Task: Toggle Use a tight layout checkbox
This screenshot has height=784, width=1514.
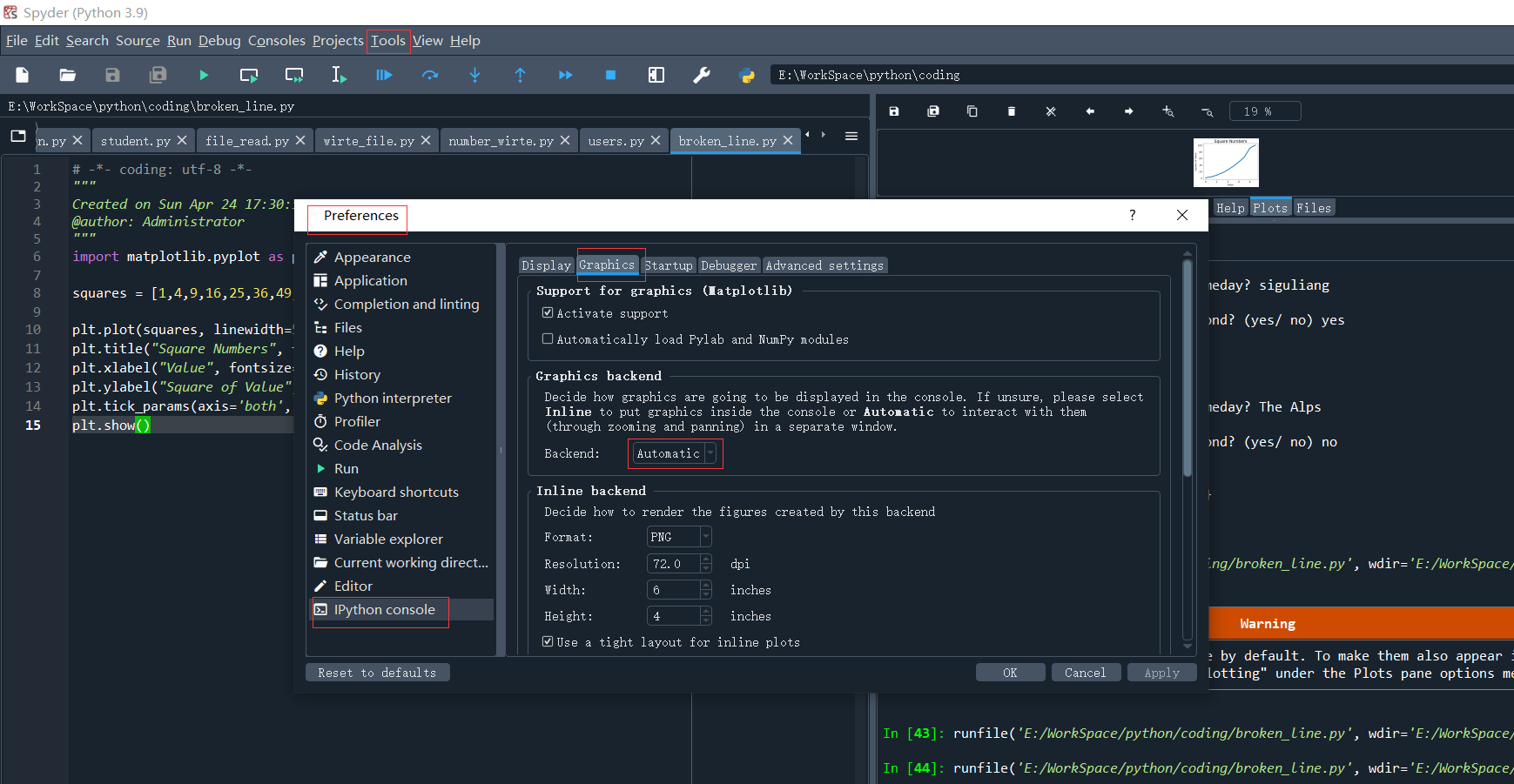Action: [548, 642]
